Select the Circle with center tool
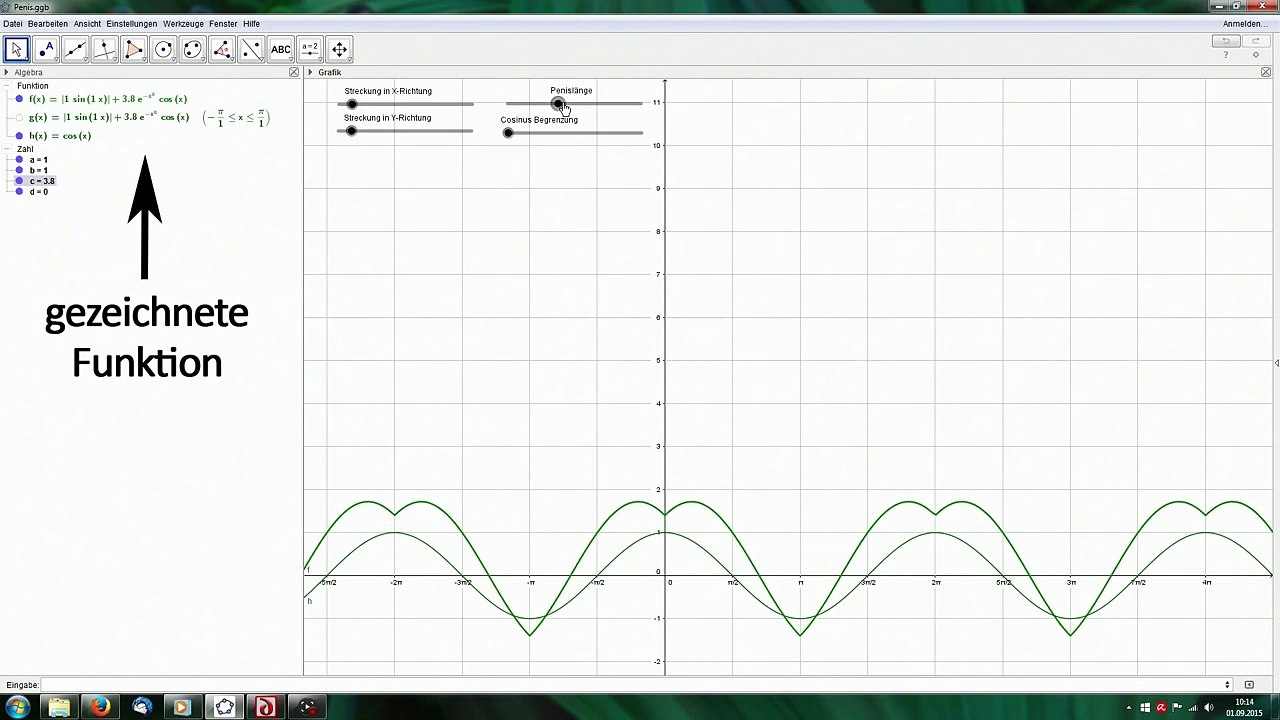Viewport: 1280px width, 720px height. 163,49
